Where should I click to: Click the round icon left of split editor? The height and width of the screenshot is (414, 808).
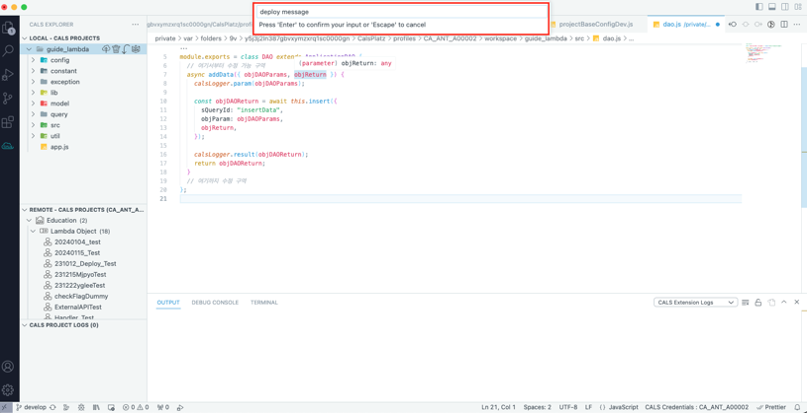[771, 24]
